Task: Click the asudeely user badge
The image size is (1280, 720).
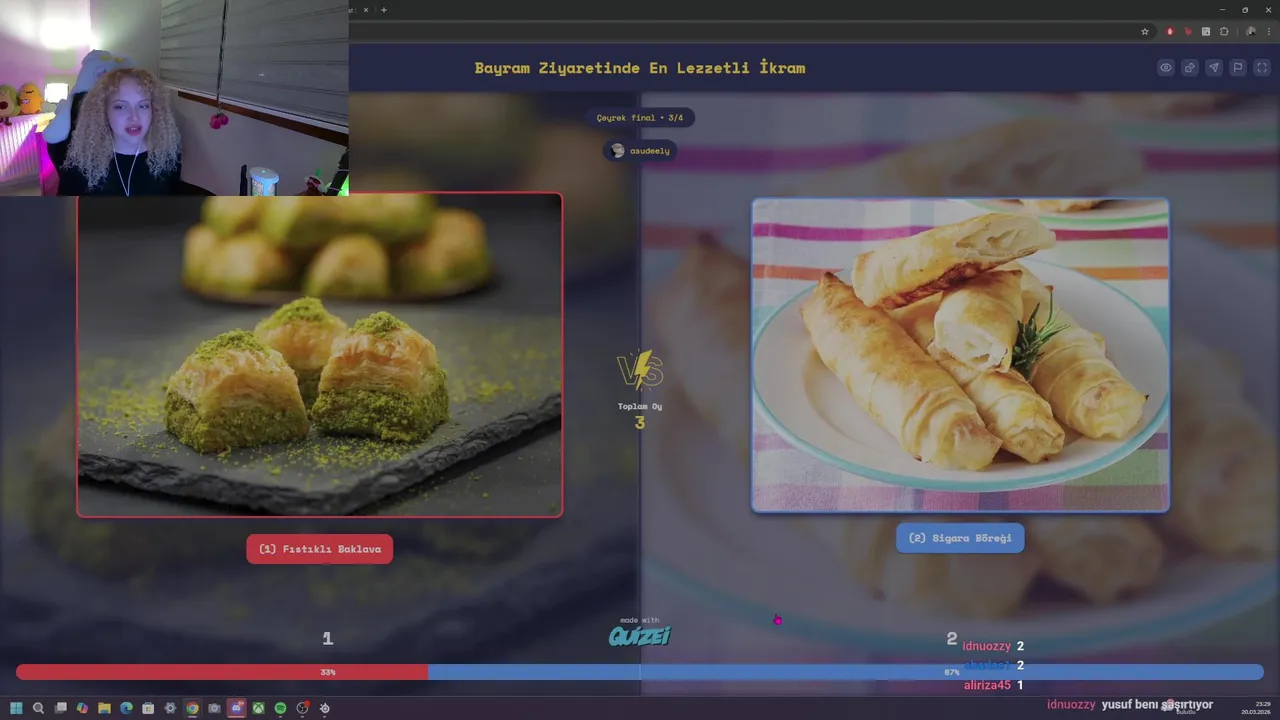Action: point(640,151)
